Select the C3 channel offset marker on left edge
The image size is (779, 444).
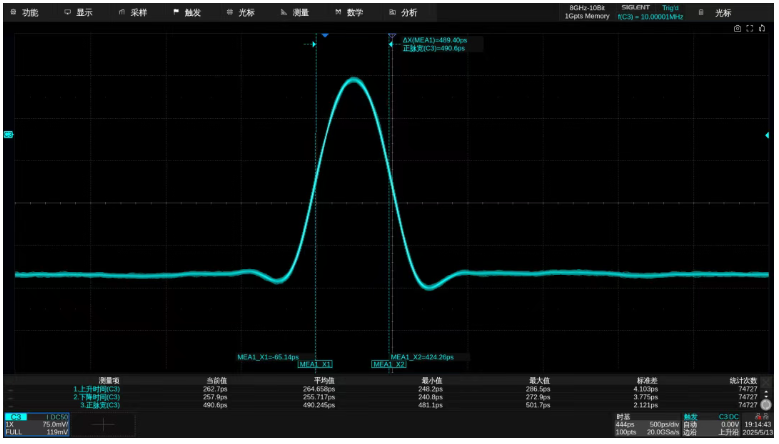(x=8, y=135)
